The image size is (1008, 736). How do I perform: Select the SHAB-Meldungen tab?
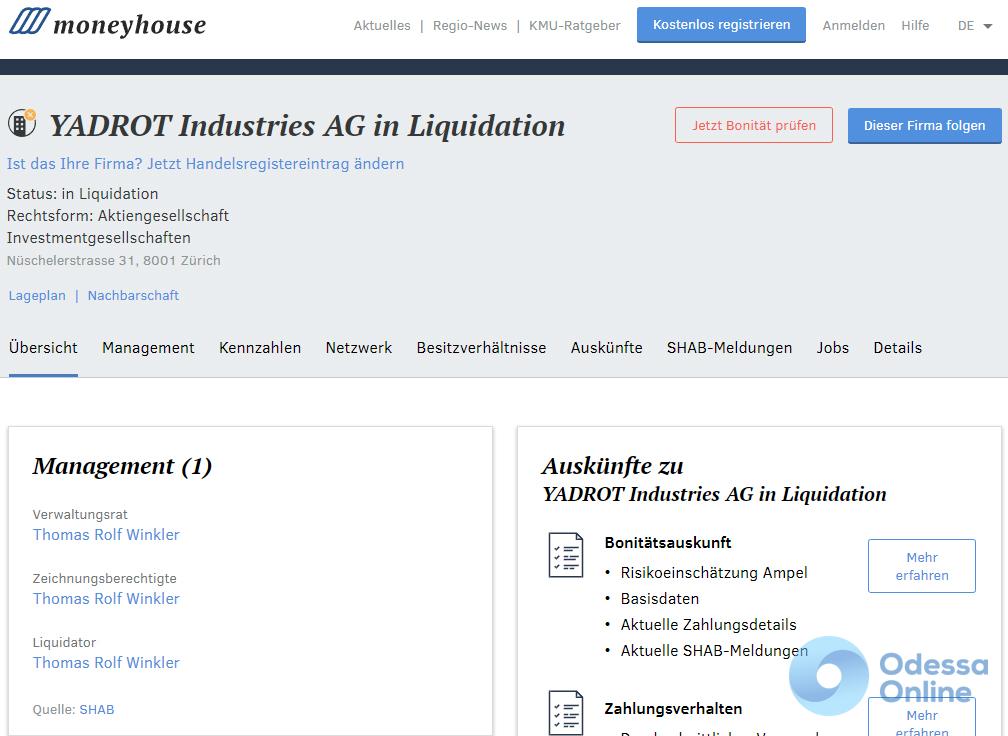click(729, 348)
